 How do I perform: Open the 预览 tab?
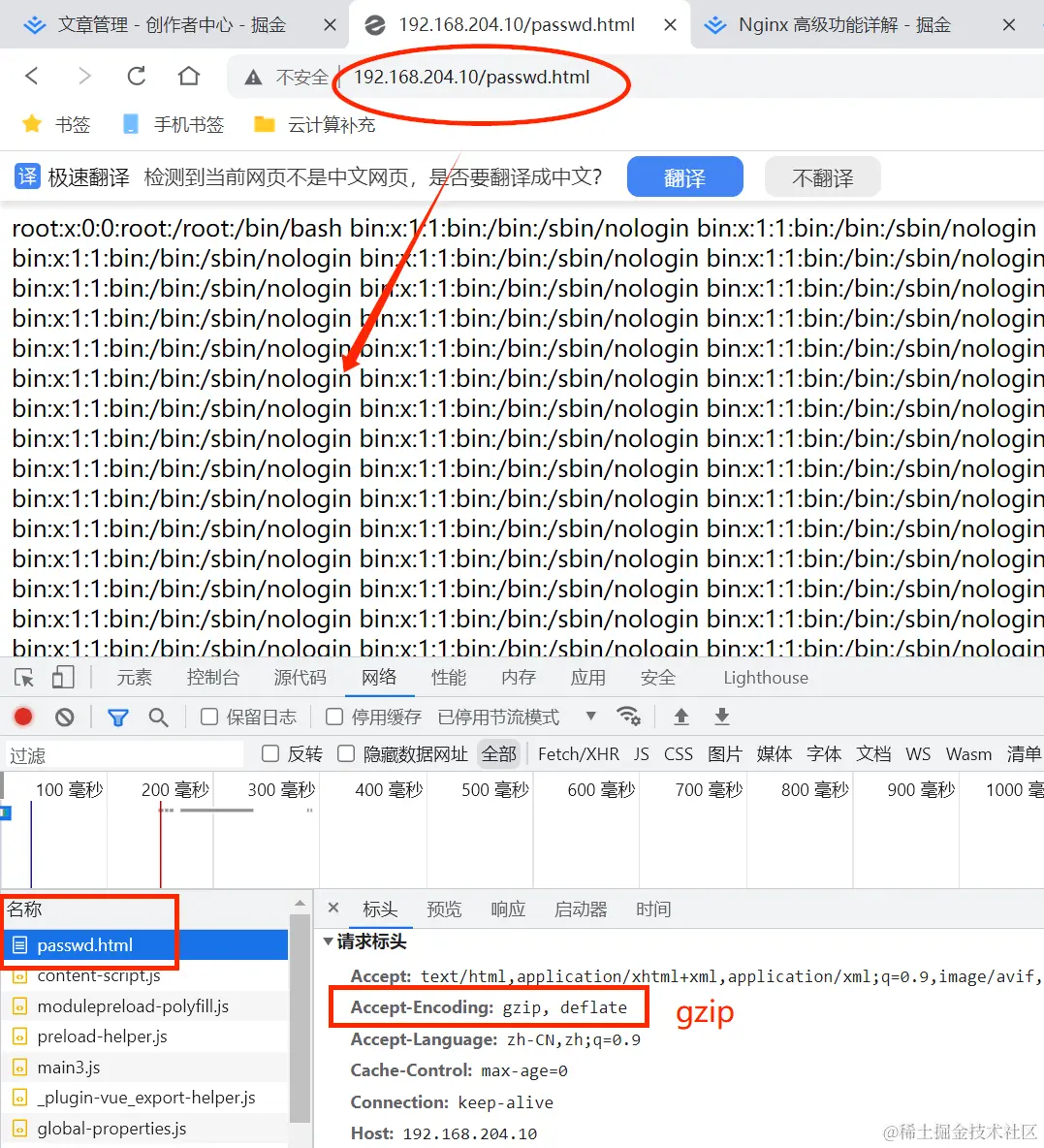(x=444, y=909)
